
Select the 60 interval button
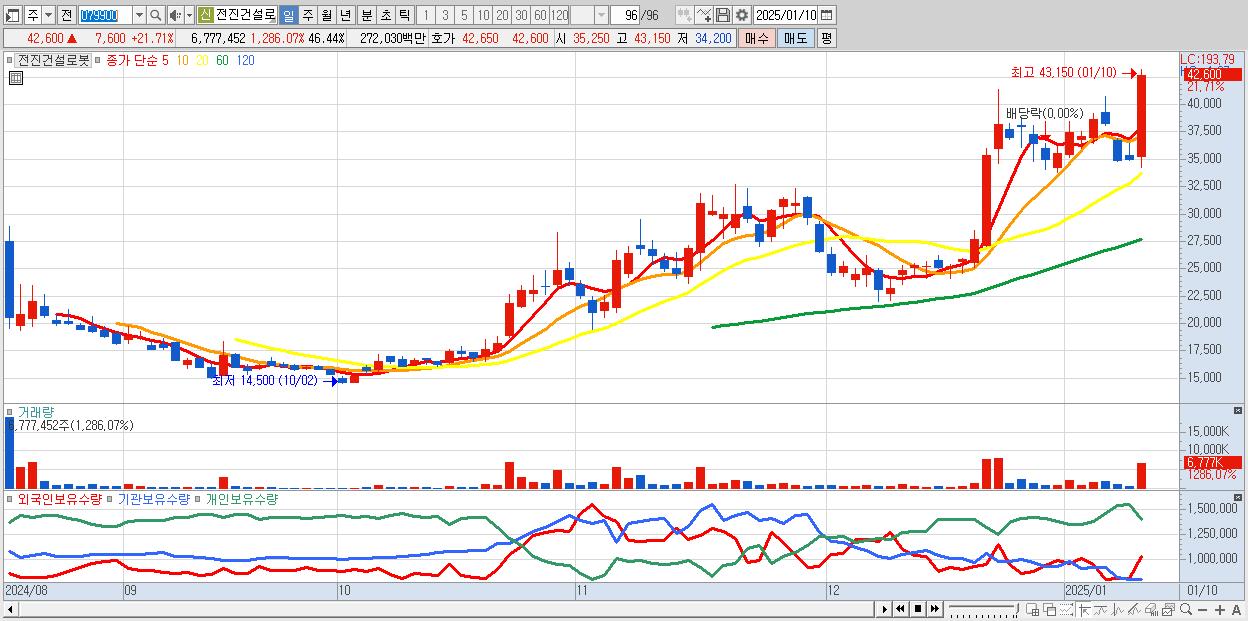pos(540,15)
